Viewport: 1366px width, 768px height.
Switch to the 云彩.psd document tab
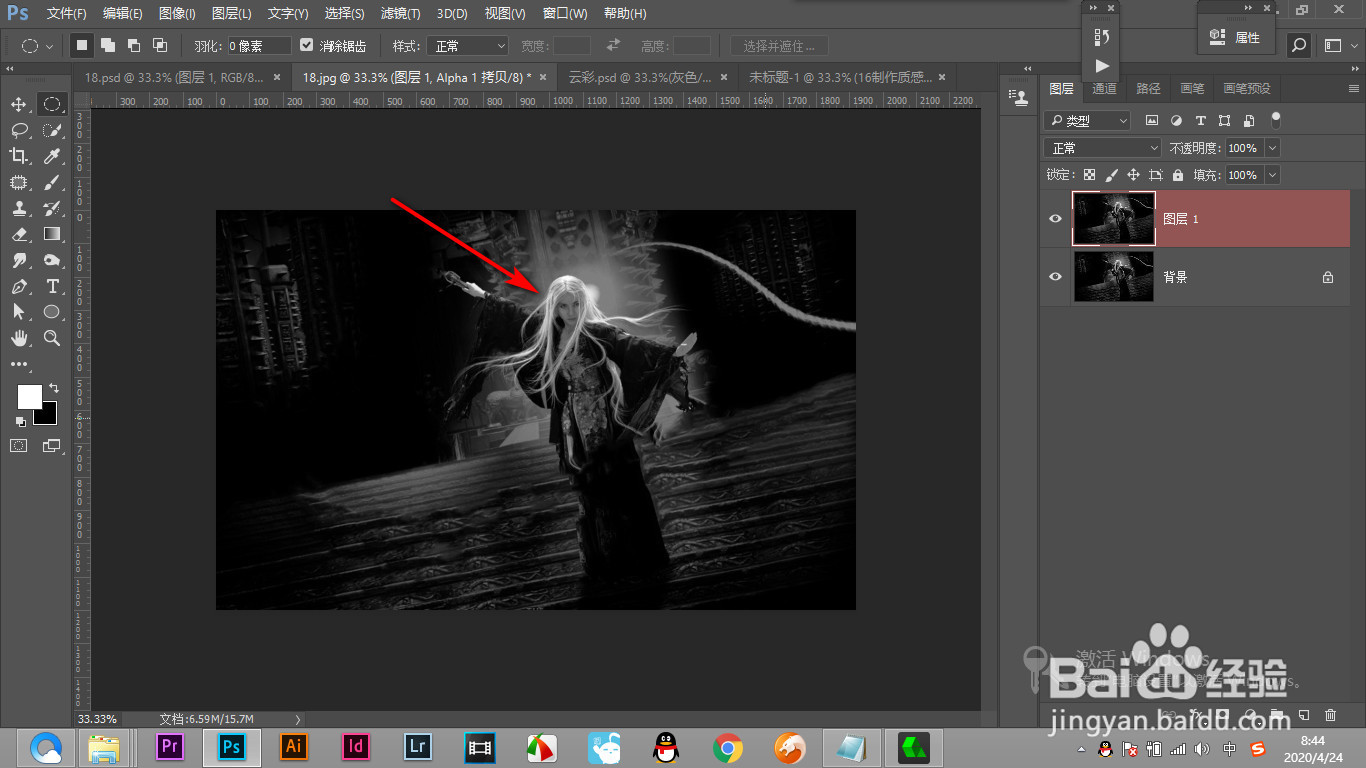point(648,77)
